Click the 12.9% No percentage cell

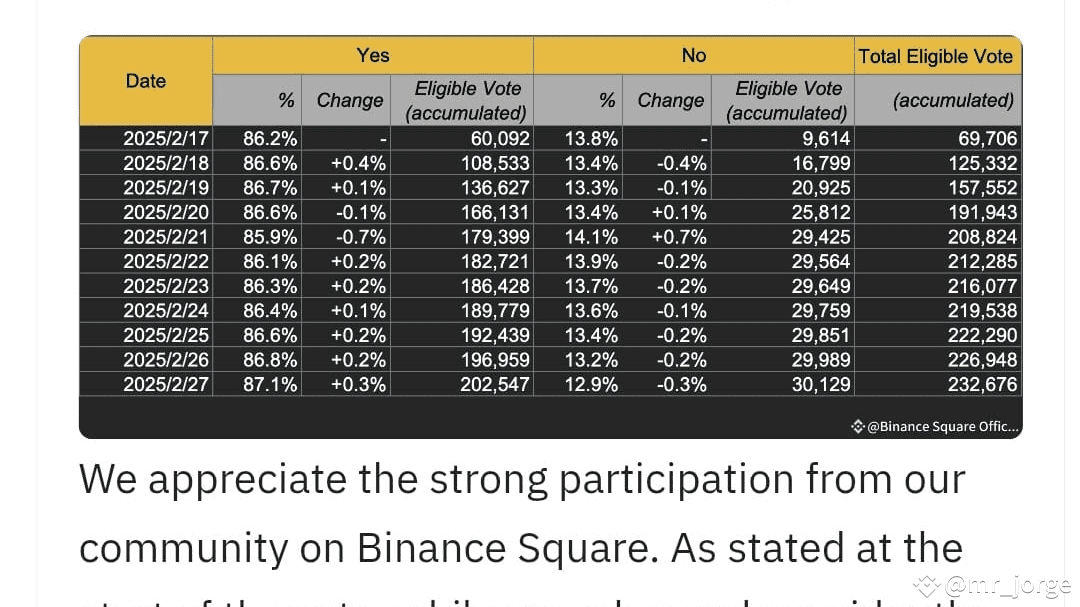pos(594,384)
